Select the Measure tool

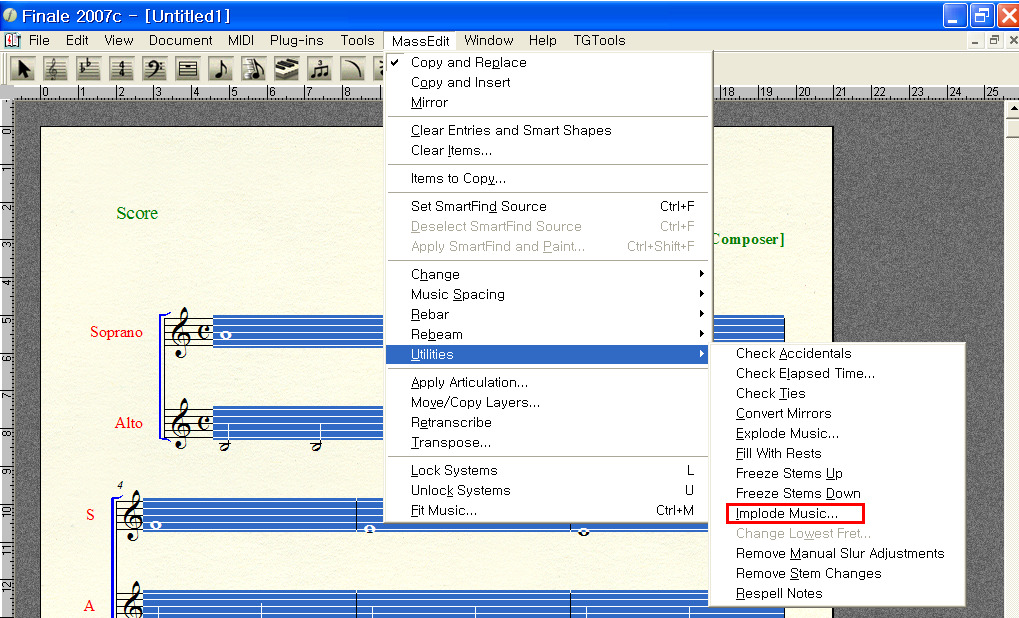[x=188, y=69]
